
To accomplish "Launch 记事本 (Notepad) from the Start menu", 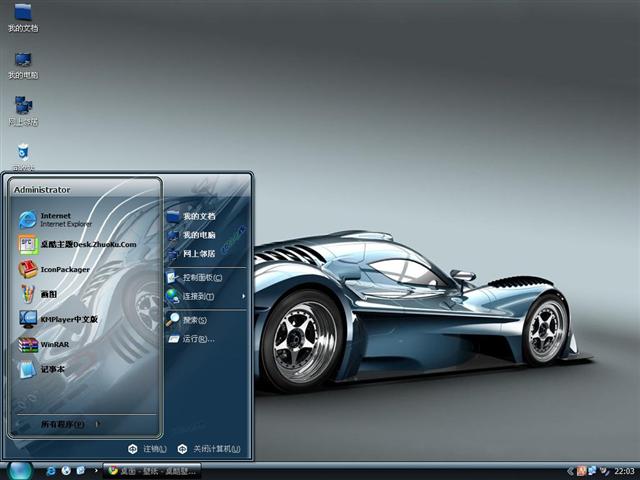I will (x=50, y=369).
